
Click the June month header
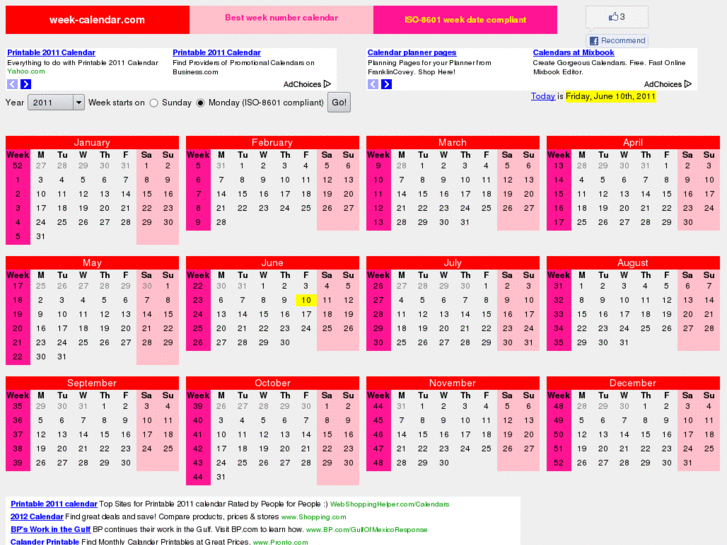pos(272,263)
